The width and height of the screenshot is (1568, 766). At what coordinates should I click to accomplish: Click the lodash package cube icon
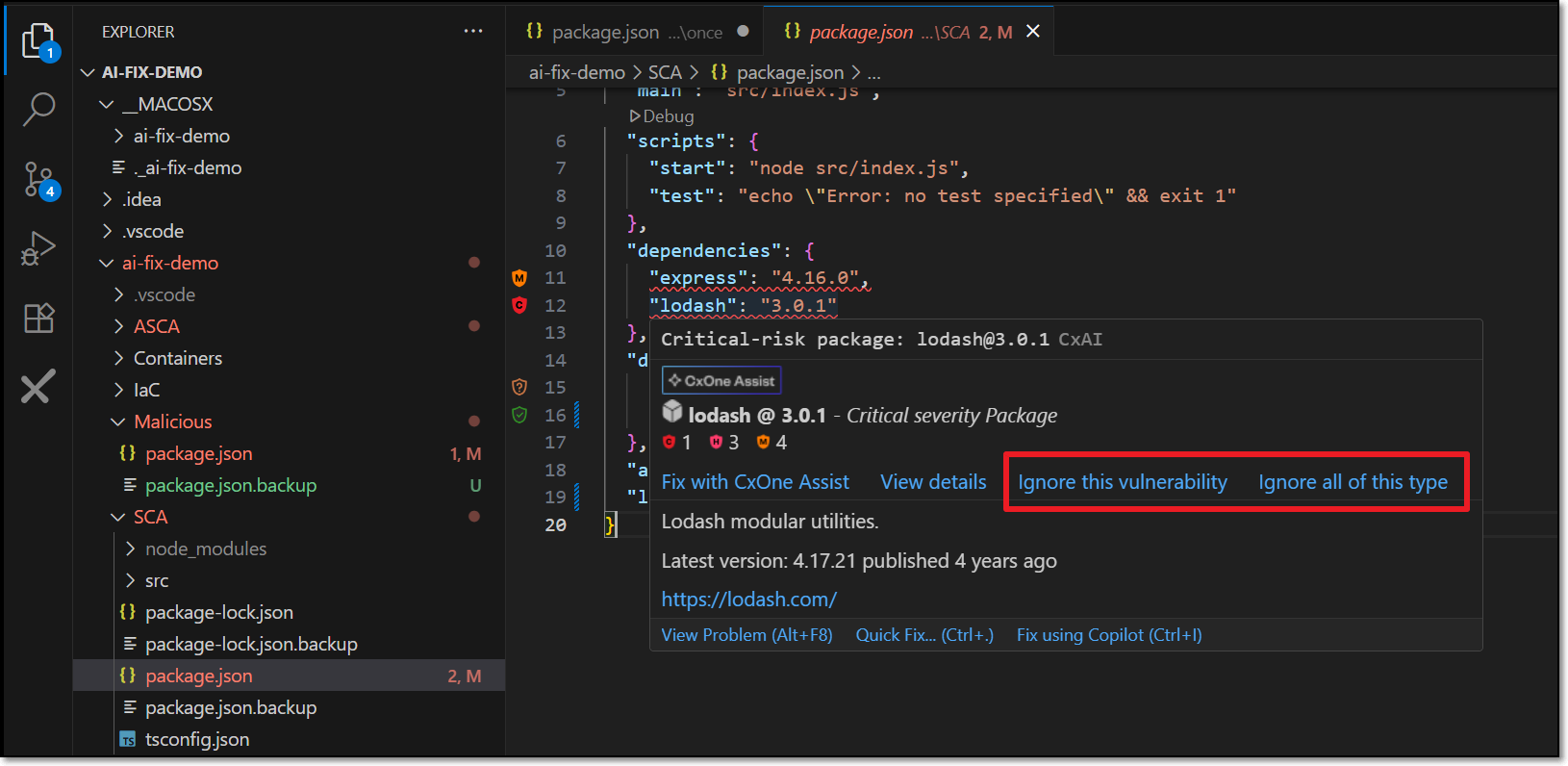pyautogui.click(x=672, y=412)
